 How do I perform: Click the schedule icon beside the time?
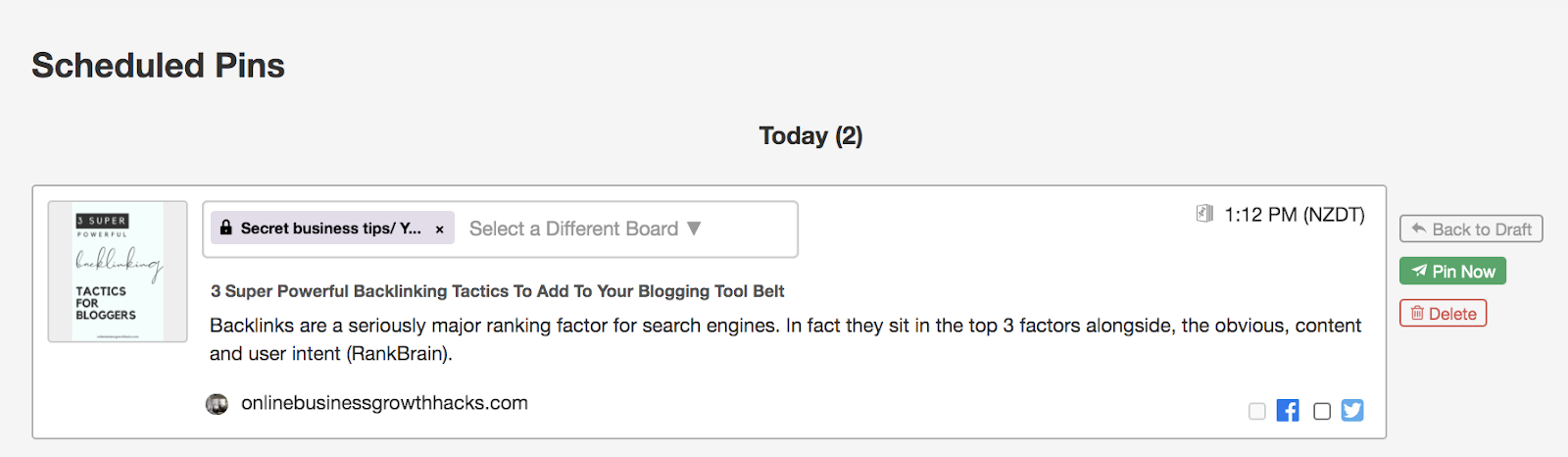click(1204, 214)
